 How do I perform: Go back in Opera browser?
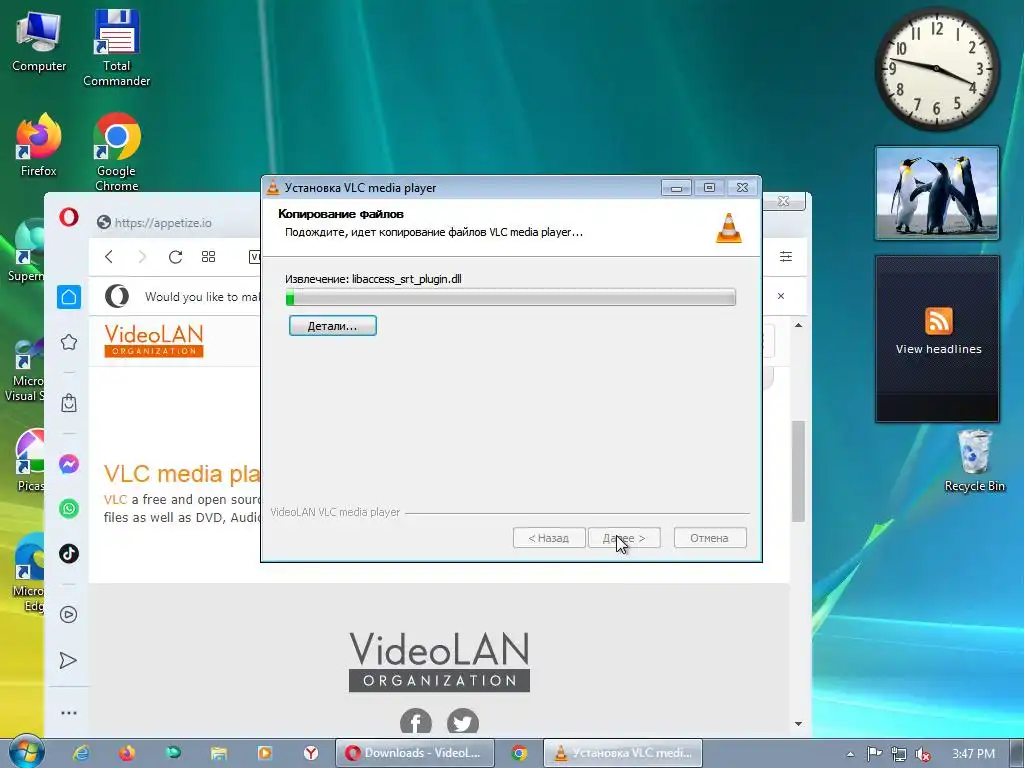pyautogui.click(x=109, y=257)
